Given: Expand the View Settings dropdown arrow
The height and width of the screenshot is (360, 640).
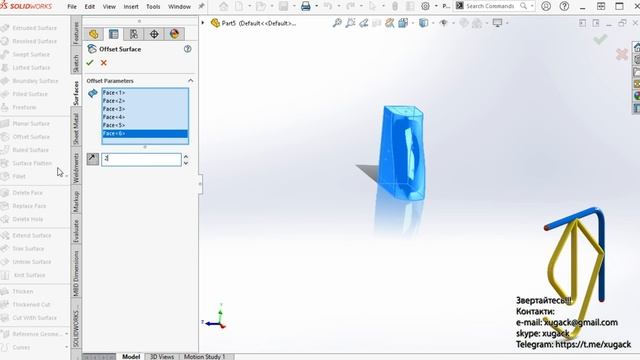Looking at the screenshot, I should coord(507,23).
